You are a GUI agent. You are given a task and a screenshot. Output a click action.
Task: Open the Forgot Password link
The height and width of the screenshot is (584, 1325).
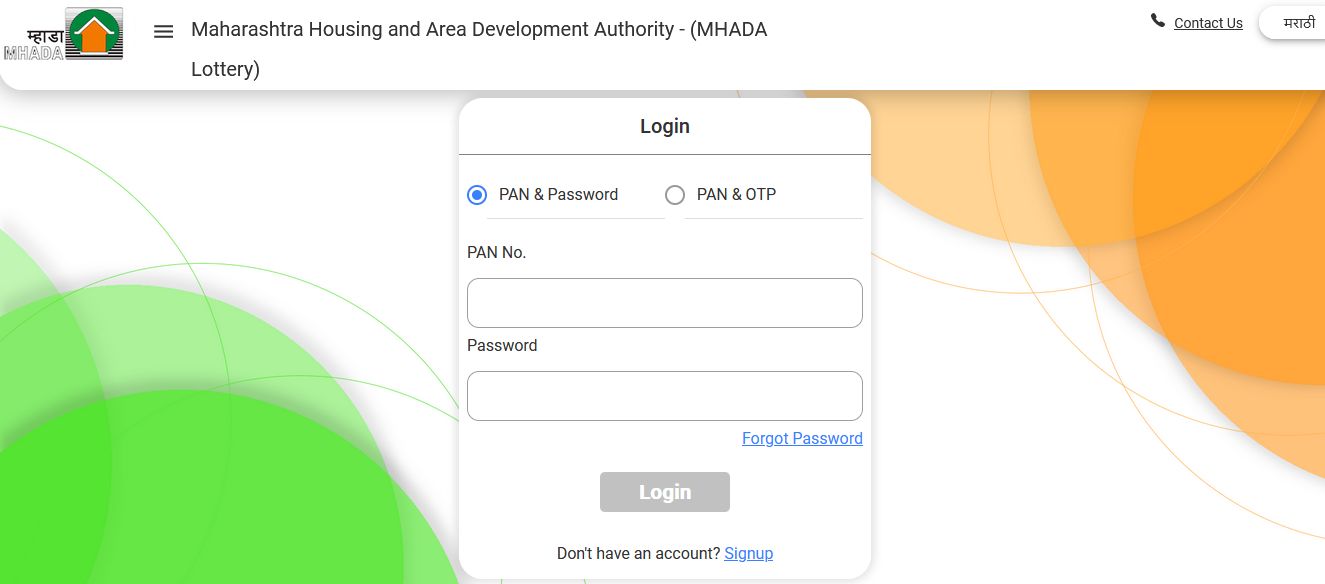click(802, 438)
